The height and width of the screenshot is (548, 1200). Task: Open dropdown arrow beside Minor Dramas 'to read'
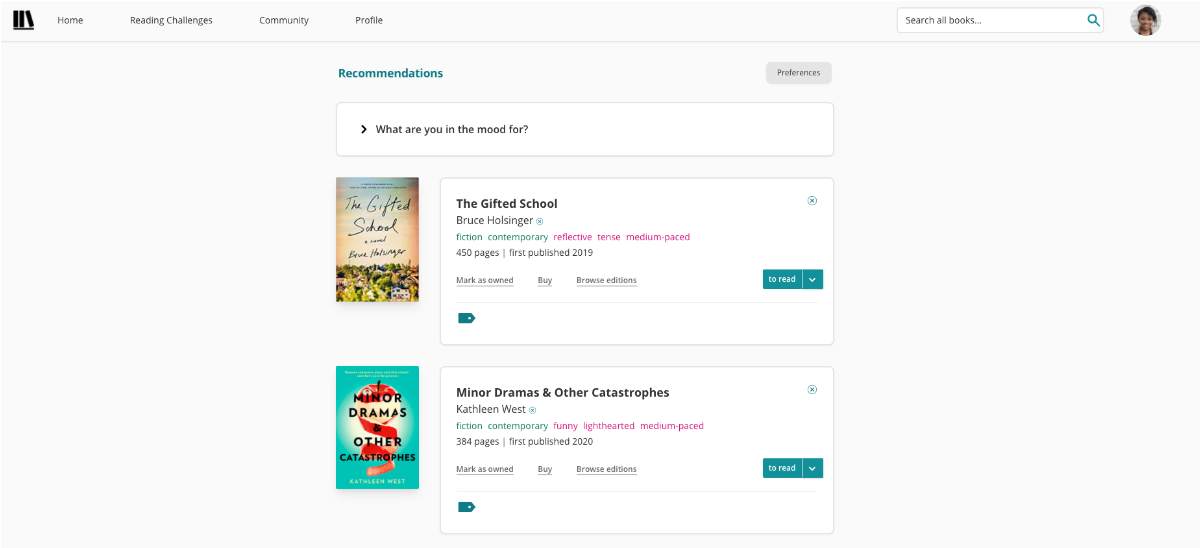click(x=812, y=468)
